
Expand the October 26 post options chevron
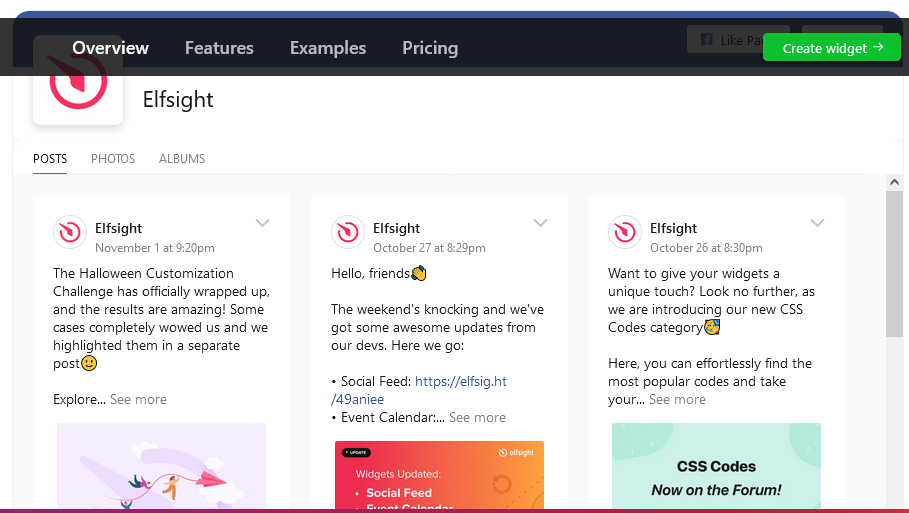(x=817, y=223)
